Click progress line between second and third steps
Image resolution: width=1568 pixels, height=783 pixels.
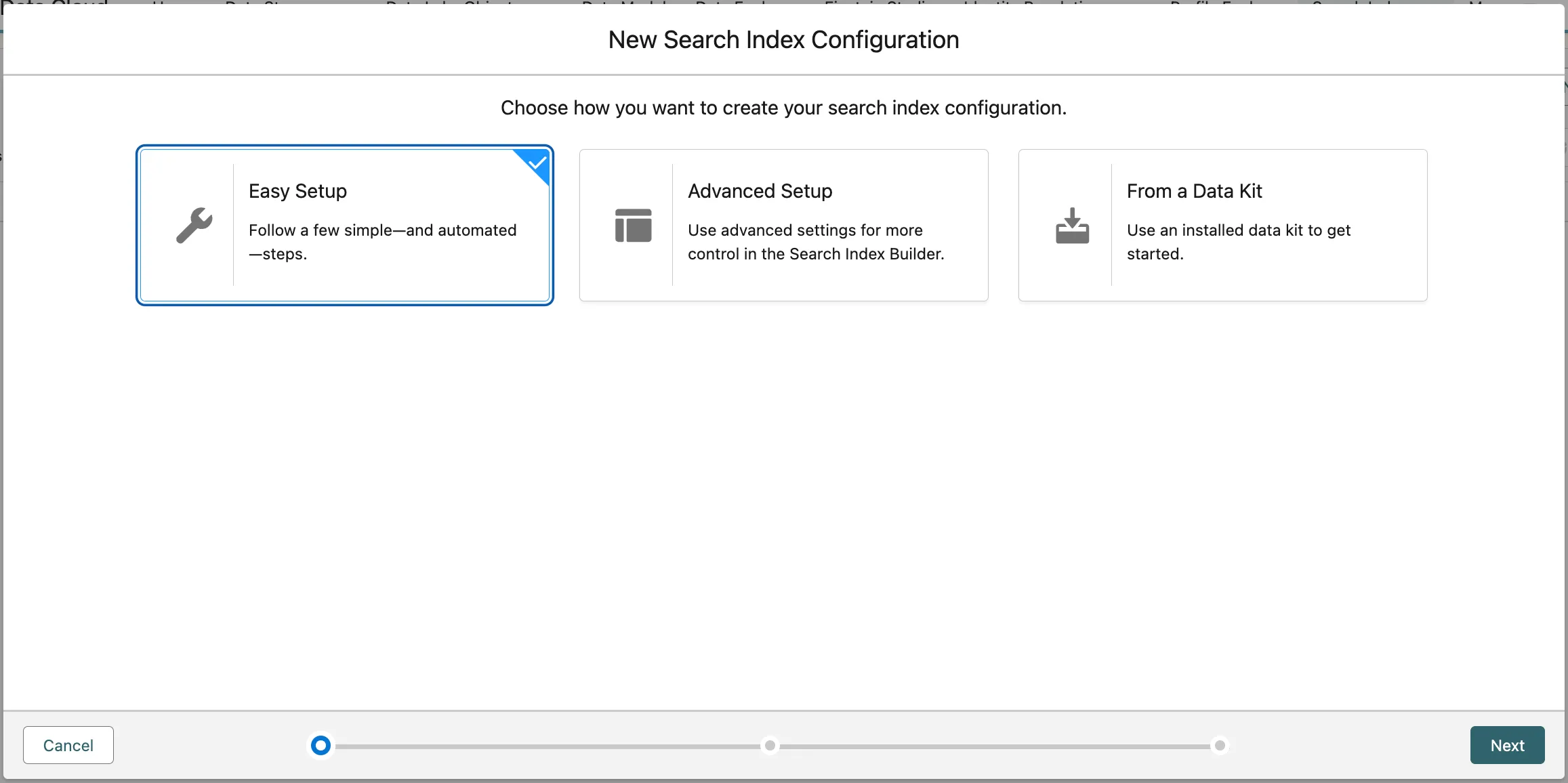tap(995, 746)
